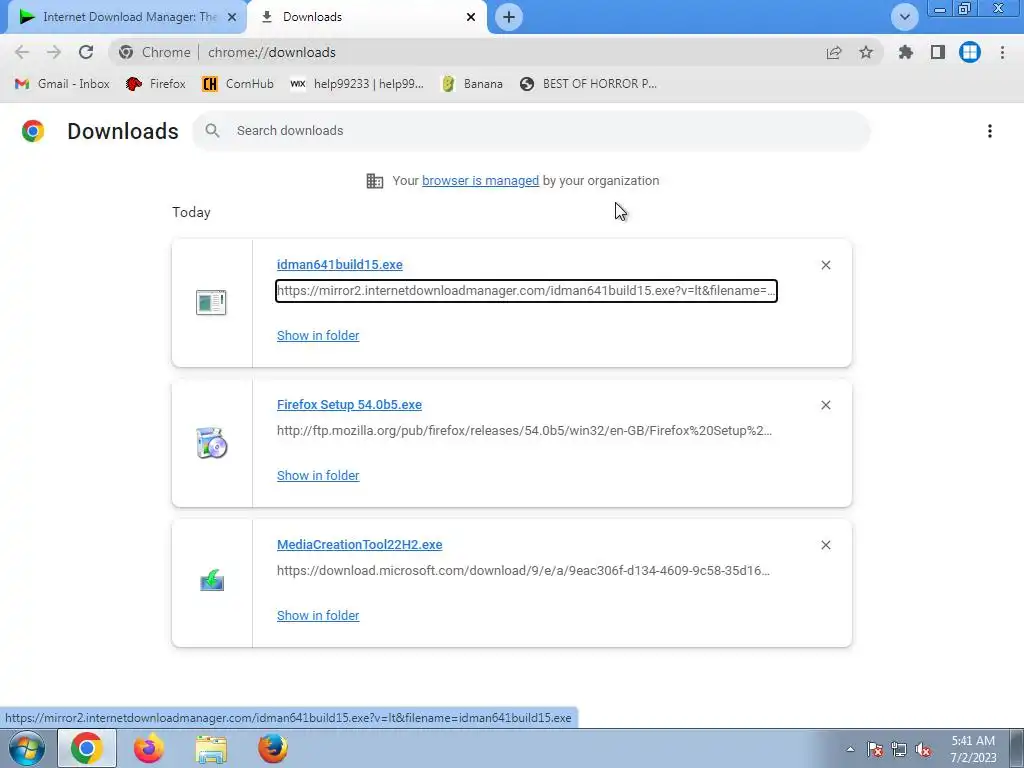1024x768 pixels.
Task: Select the Downloads tab
Action: point(366,17)
